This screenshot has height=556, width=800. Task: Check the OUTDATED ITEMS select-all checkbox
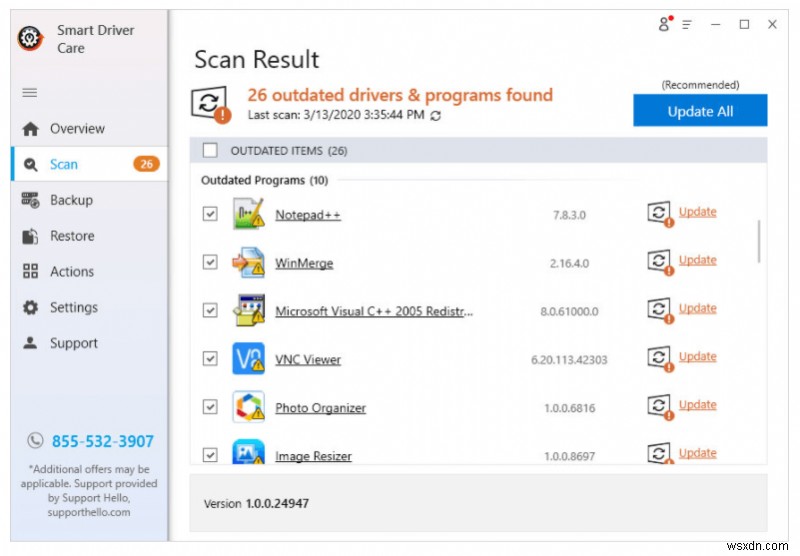pos(210,150)
